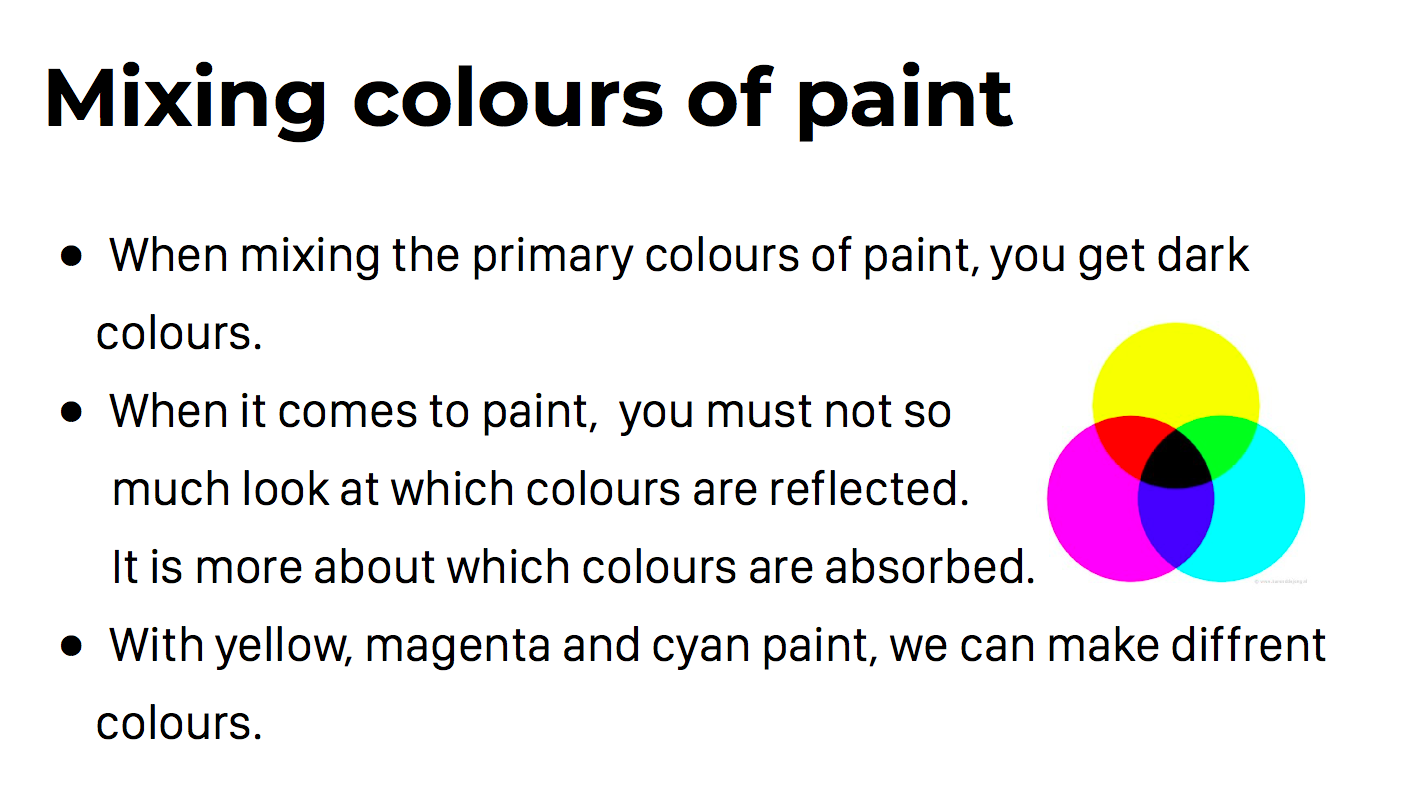This screenshot has height=790, width=1414.
Task: Click the tiny watermark below the colour diagram
Action: [x=1281, y=580]
